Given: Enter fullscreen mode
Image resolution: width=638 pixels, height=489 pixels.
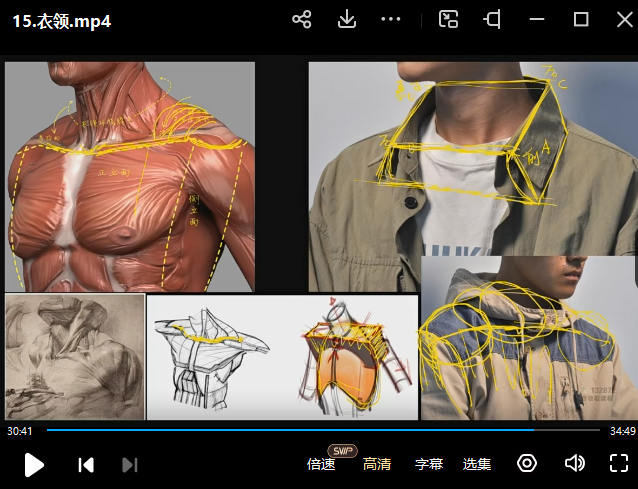Looking at the screenshot, I should coord(619,463).
